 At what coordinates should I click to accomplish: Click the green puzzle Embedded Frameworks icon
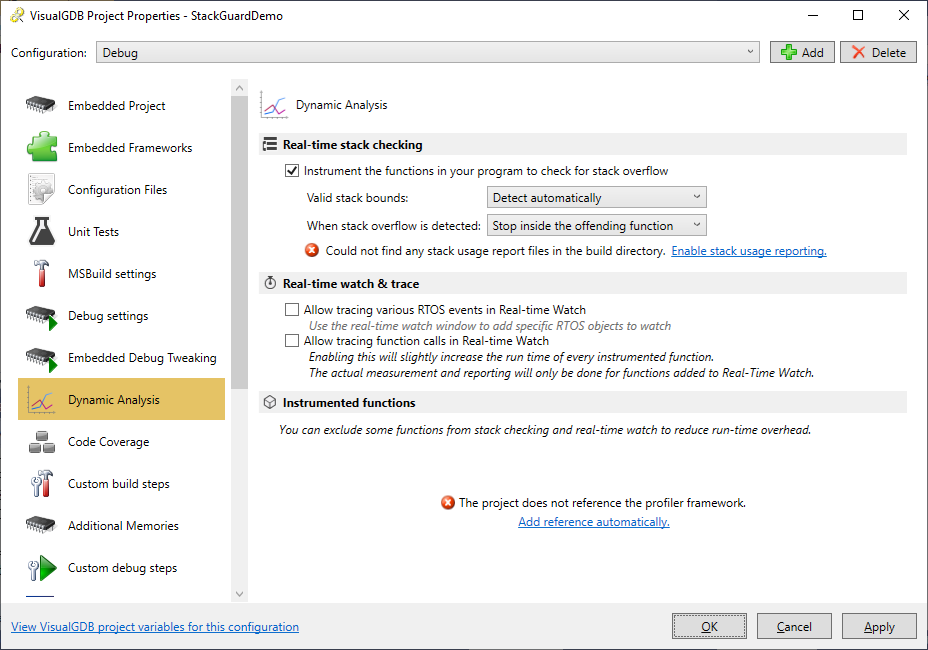point(41,148)
